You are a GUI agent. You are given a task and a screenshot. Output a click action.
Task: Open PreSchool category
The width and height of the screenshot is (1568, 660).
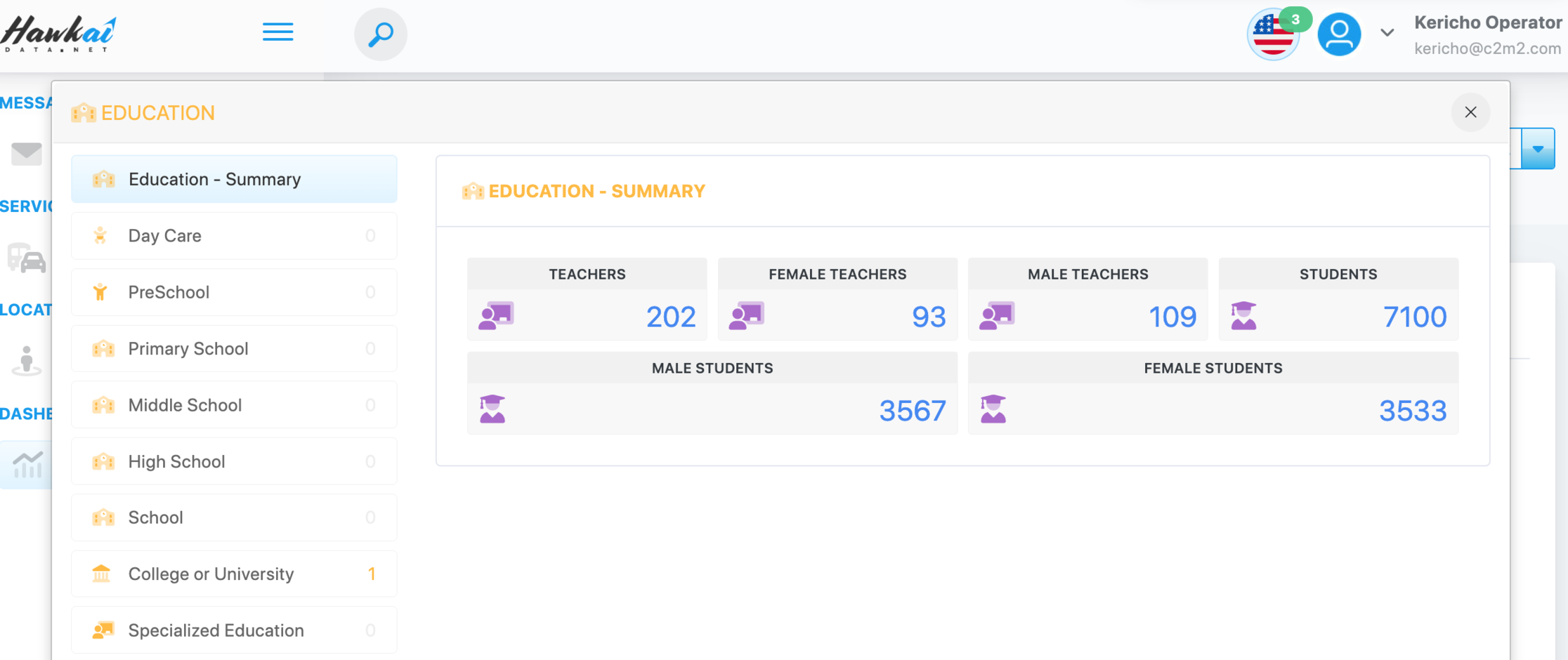[x=234, y=292]
